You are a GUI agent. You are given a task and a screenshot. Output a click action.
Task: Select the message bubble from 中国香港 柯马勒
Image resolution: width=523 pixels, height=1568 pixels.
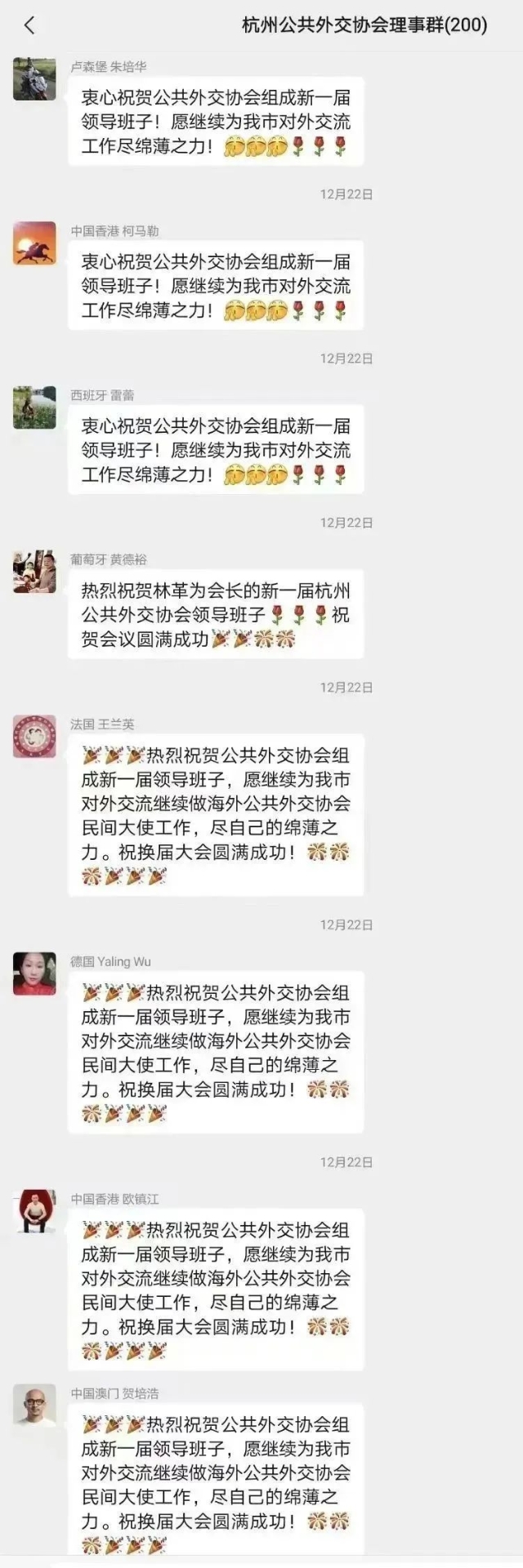[x=216, y=286]
